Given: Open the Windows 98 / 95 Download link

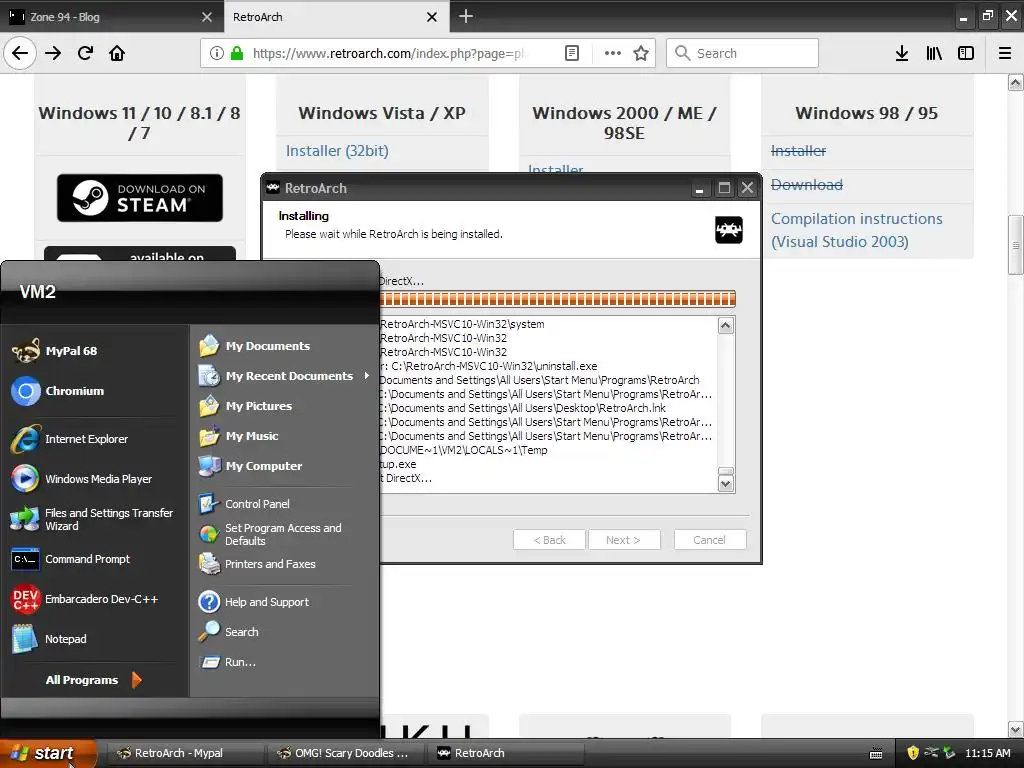Looking at the screenshot, I should (x=807, y=185).
